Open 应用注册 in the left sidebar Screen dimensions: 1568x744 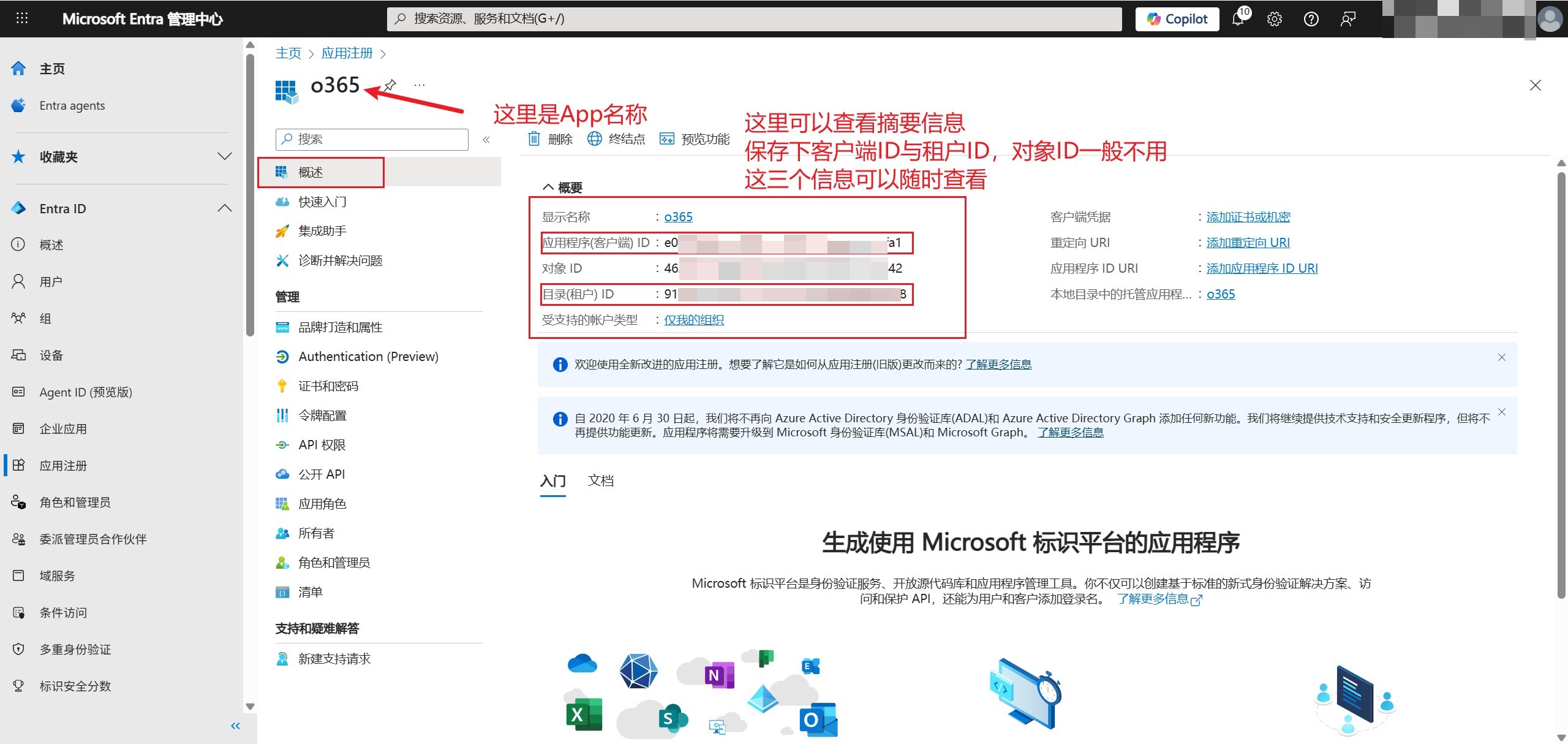63,465
